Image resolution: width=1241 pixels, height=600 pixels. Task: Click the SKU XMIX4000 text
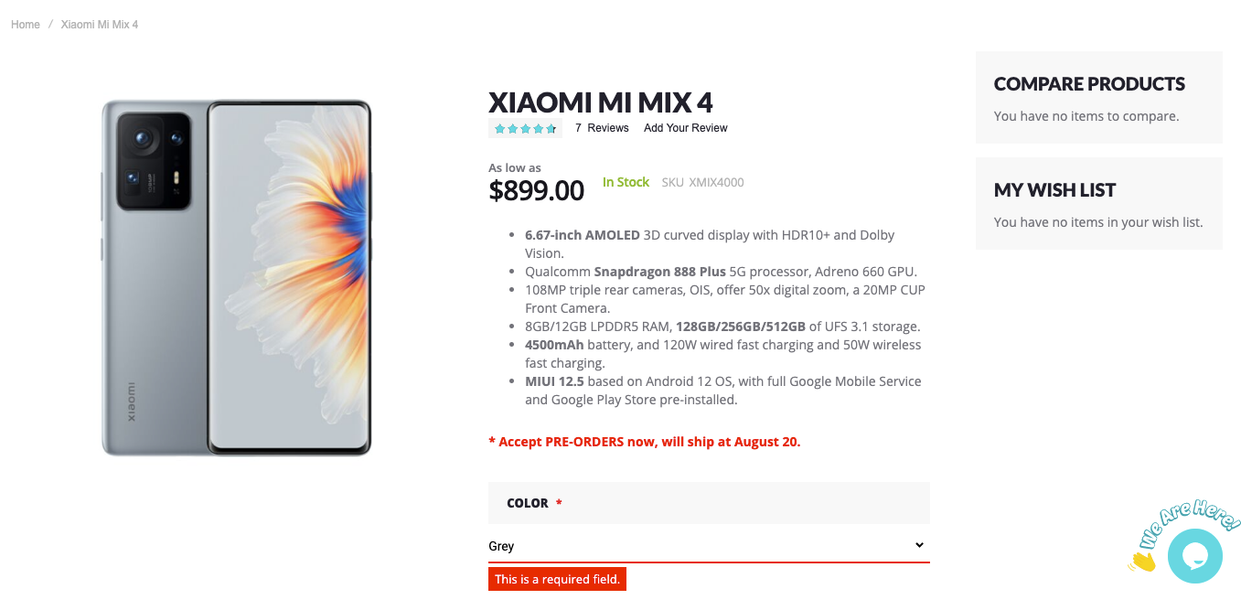[702, 182]
